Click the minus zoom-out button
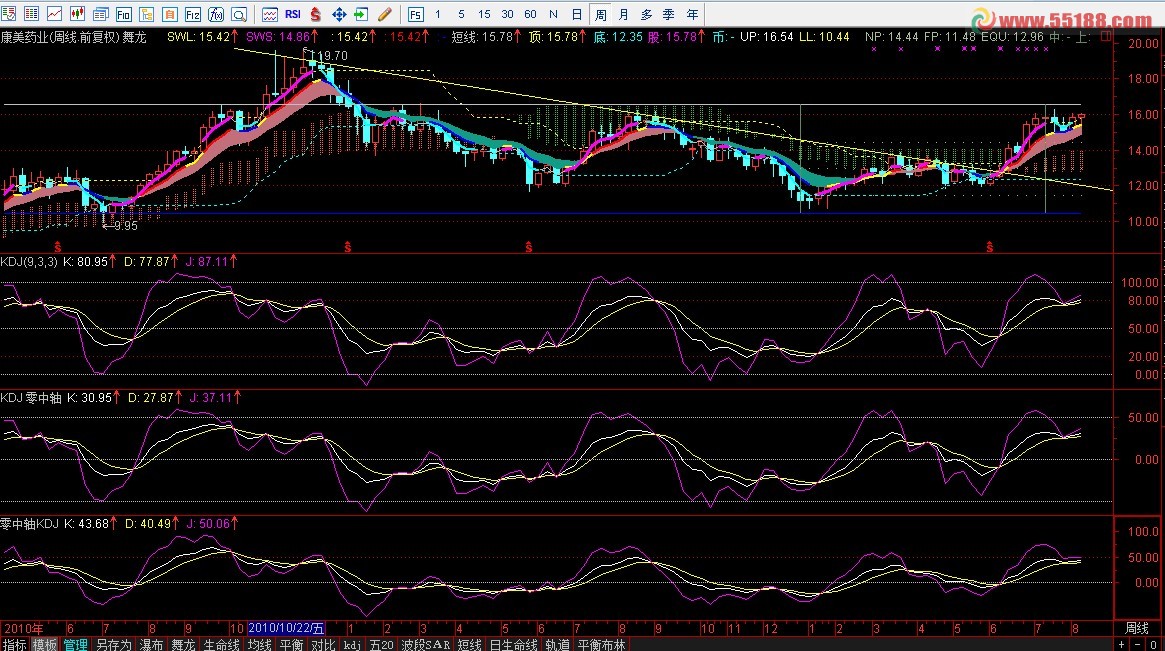Viewport: 1165px width, 651px height. (x=1138, y=644)
